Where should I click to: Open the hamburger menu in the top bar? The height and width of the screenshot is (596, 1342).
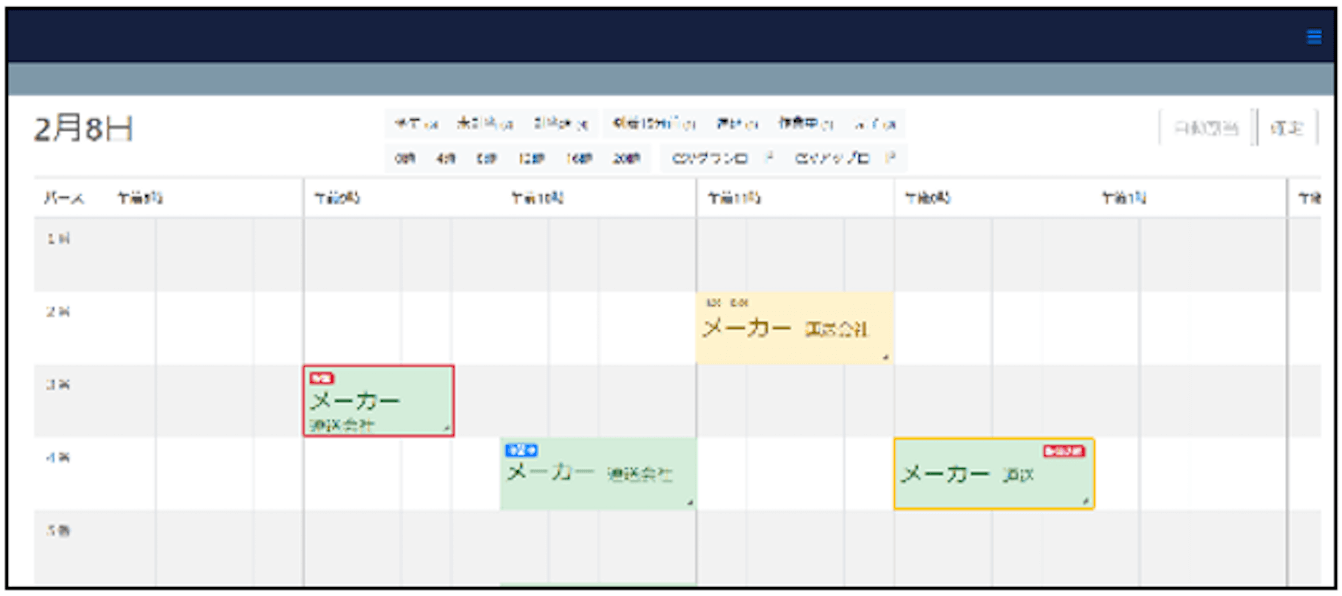pos(1313,37)
